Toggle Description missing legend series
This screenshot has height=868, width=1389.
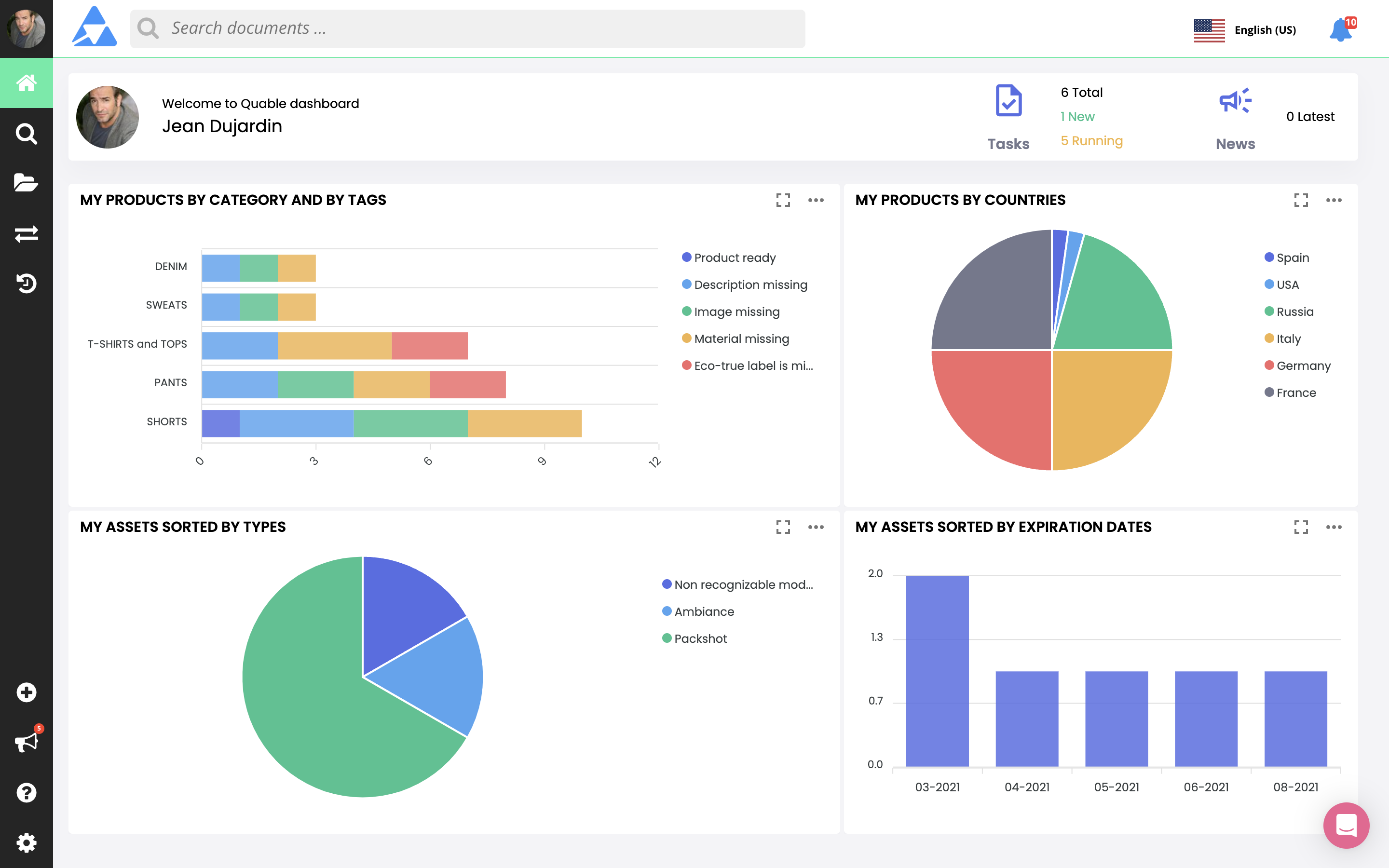[745, 285]
